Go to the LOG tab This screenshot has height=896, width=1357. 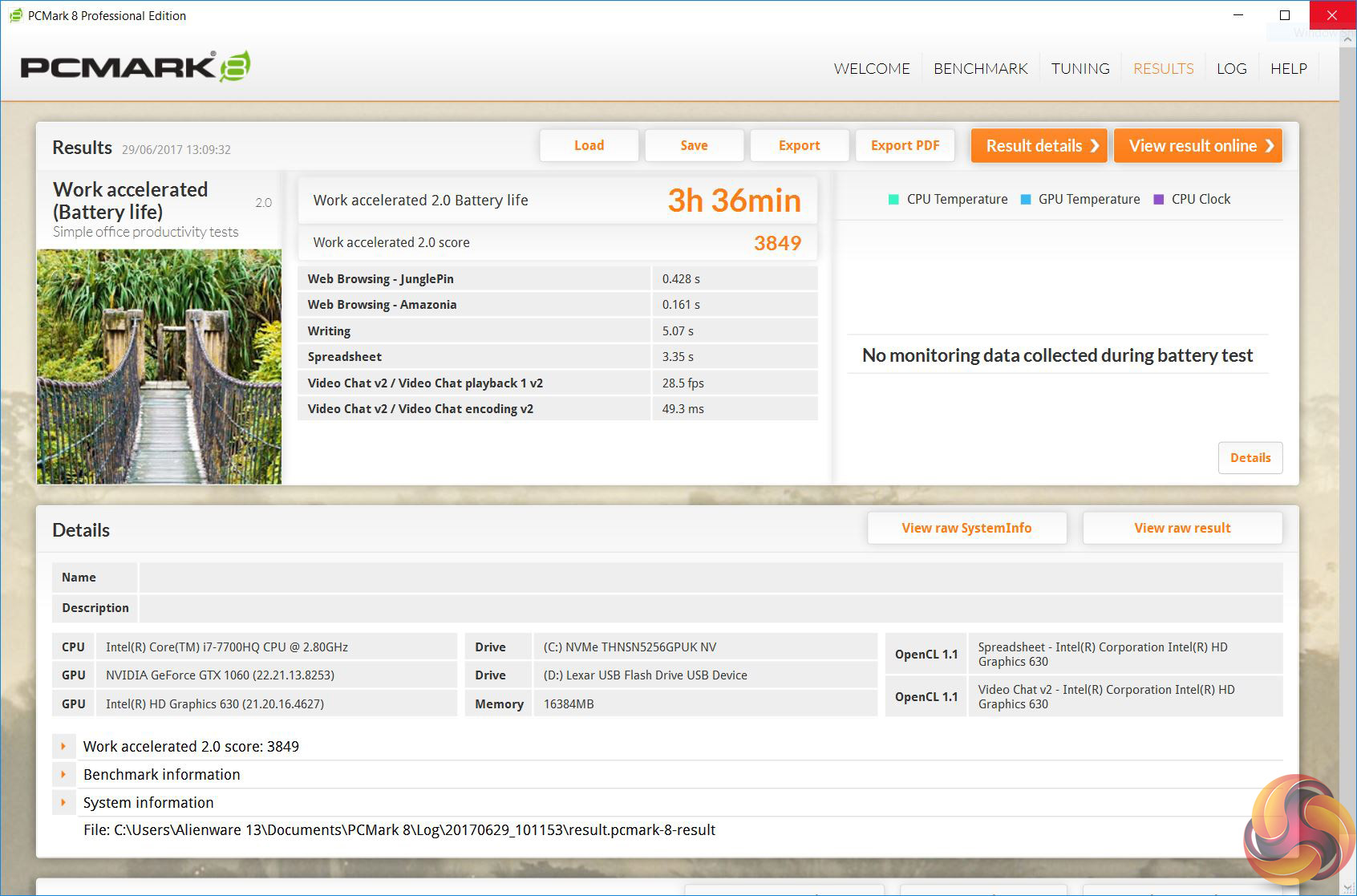point(1231,69)
